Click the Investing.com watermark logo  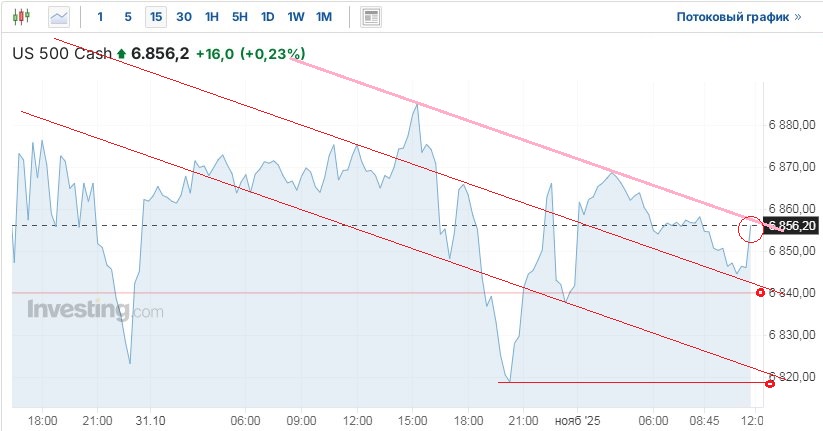[95, 310]
